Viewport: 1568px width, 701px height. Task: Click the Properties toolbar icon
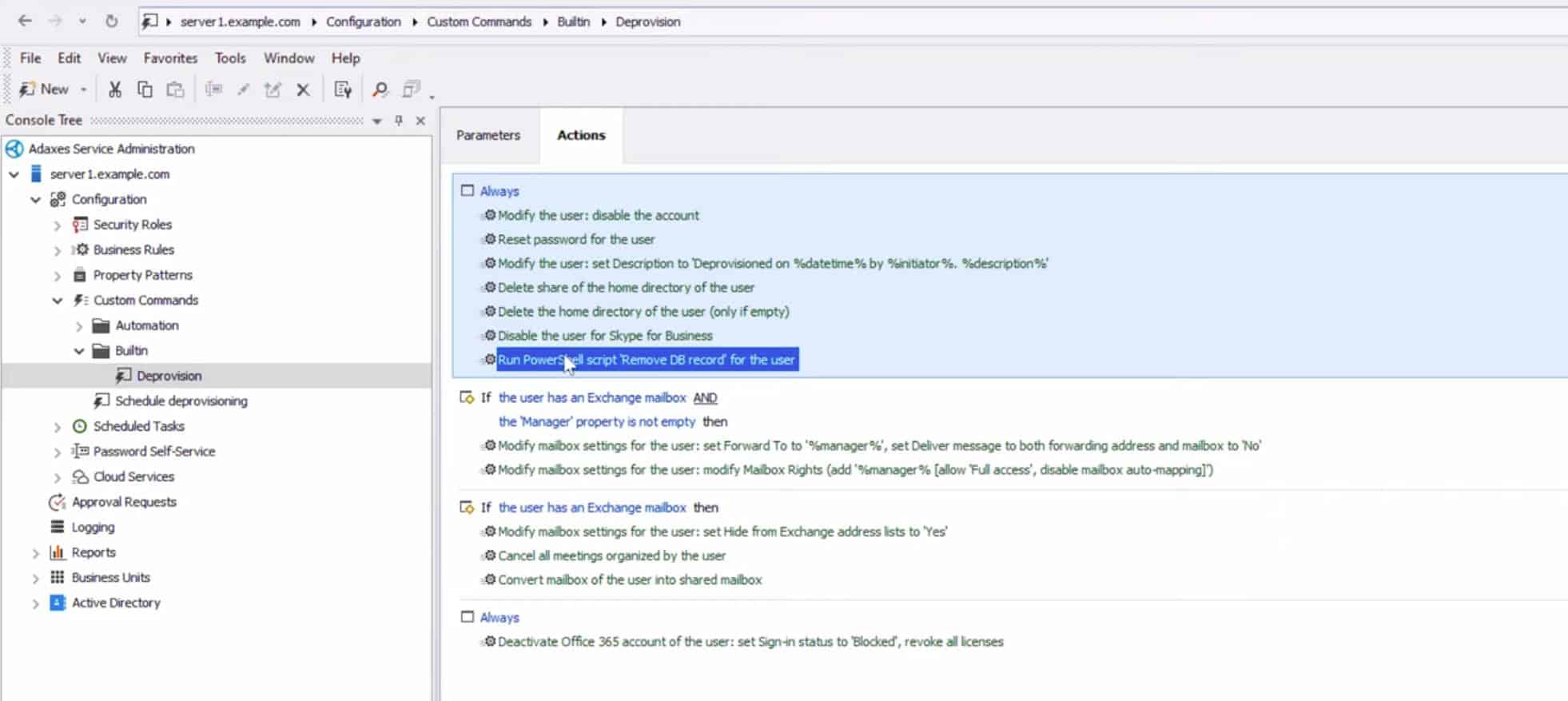click(343, 90)
